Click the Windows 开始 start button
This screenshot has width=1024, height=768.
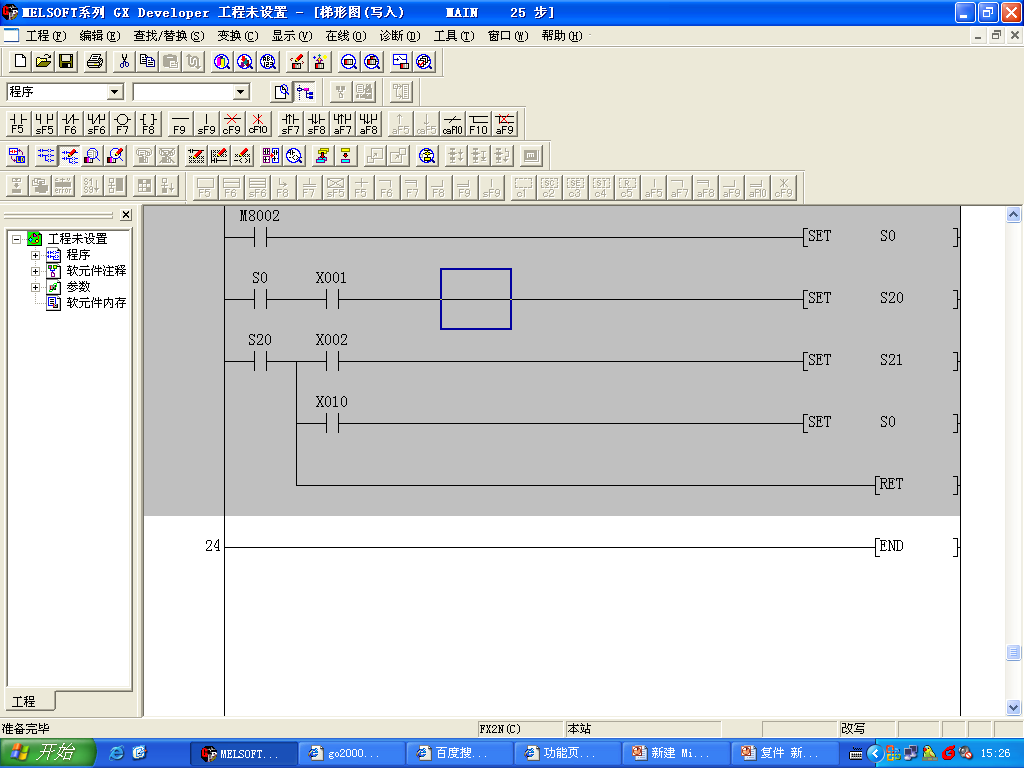coord(48,752)
